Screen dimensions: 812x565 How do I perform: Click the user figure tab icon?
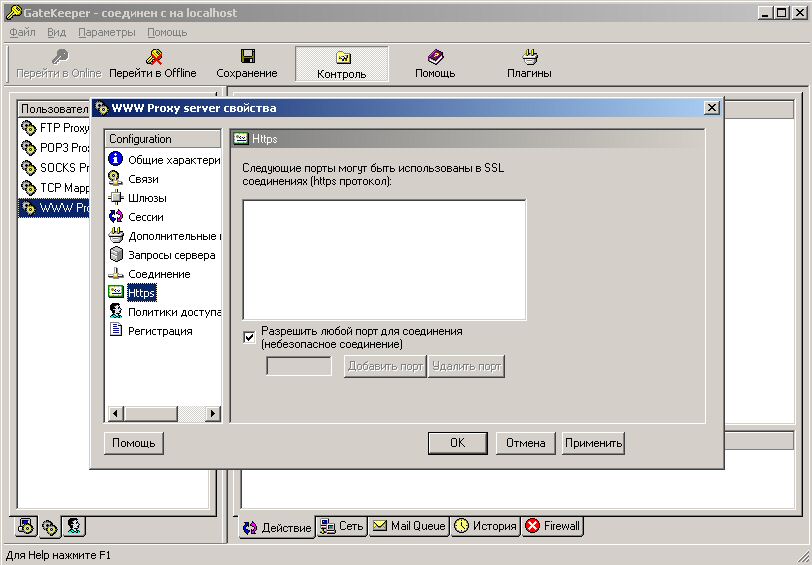coord(74,527)
